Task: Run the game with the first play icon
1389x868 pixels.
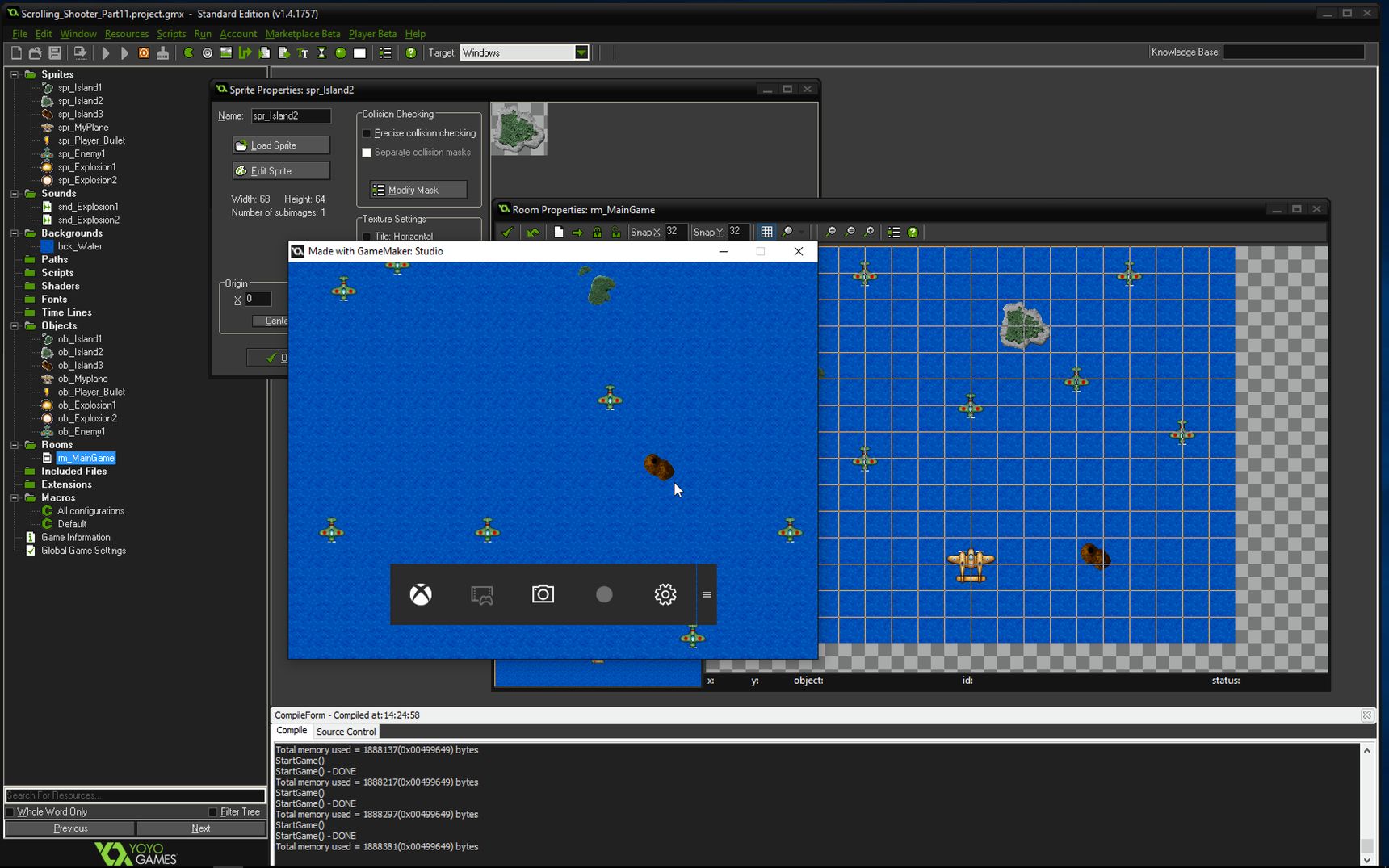Action: coord(106,53)
